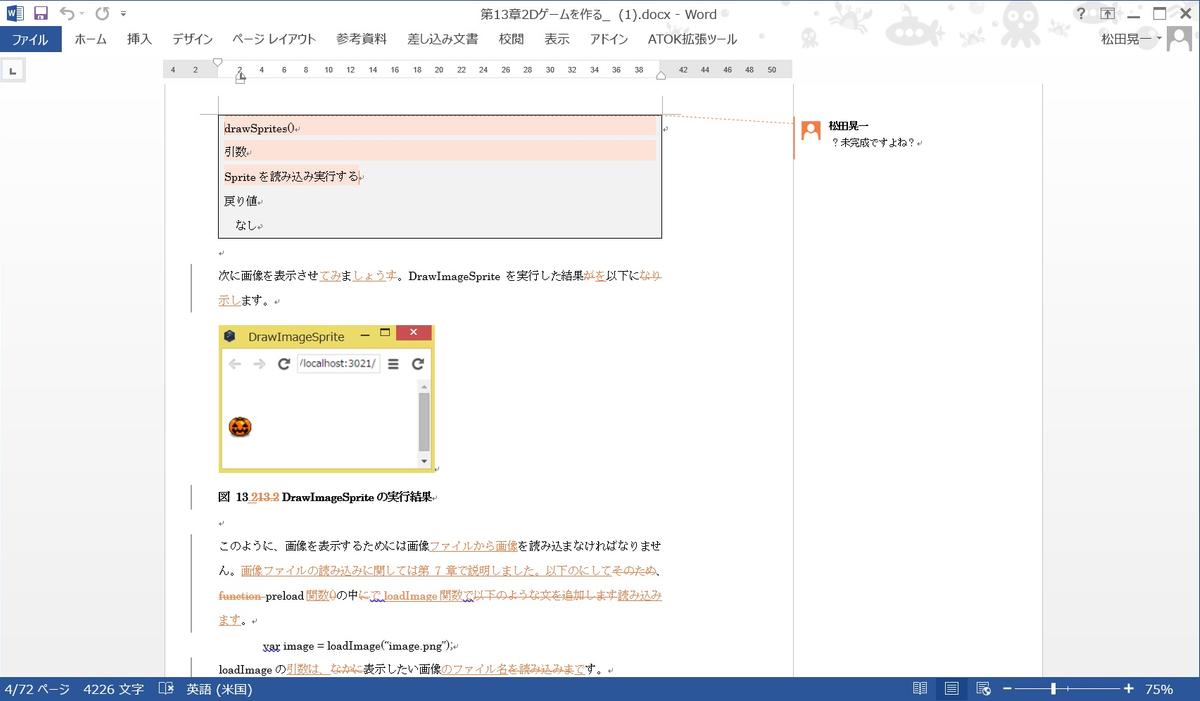Open the Word Help question mark
Image resolution: width=1200 pixels, height=701 pixels.
[x=1080, y=13]
